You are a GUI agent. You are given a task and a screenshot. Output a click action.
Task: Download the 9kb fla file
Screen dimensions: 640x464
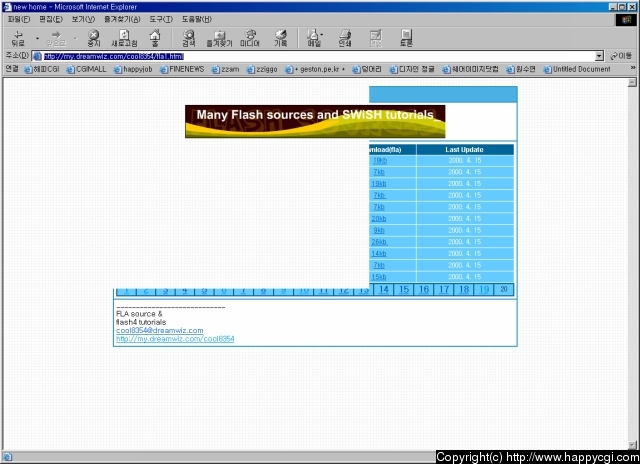pyautogui.click(x=379, y=231)
